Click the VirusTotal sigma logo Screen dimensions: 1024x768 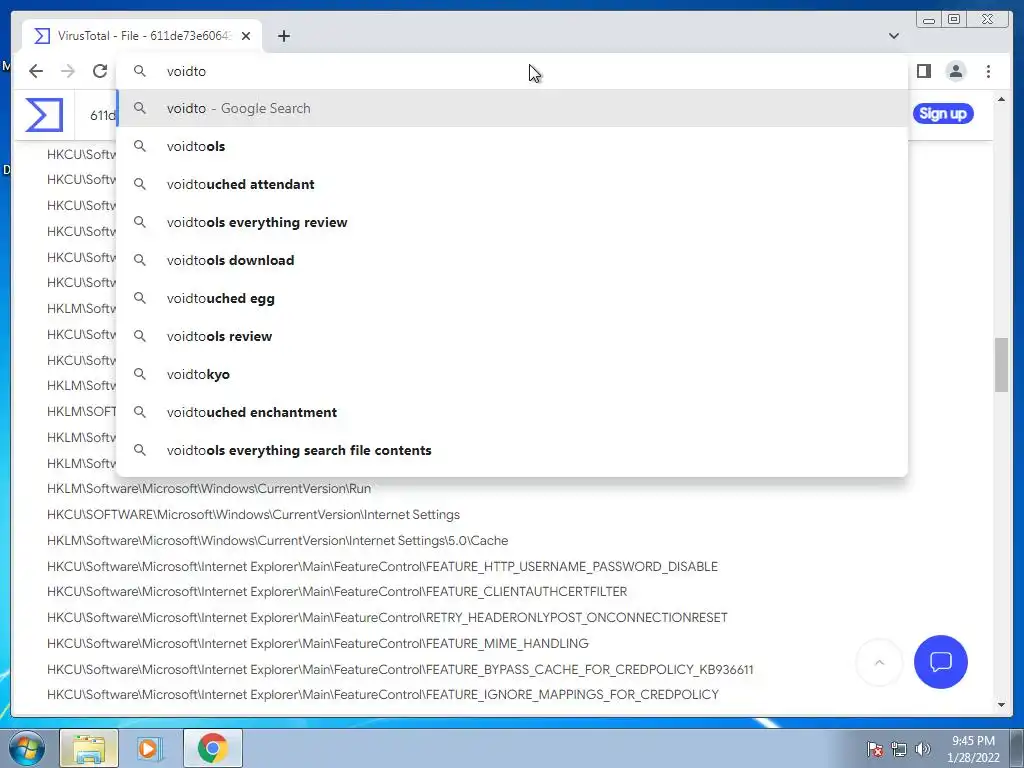[44, 114]
